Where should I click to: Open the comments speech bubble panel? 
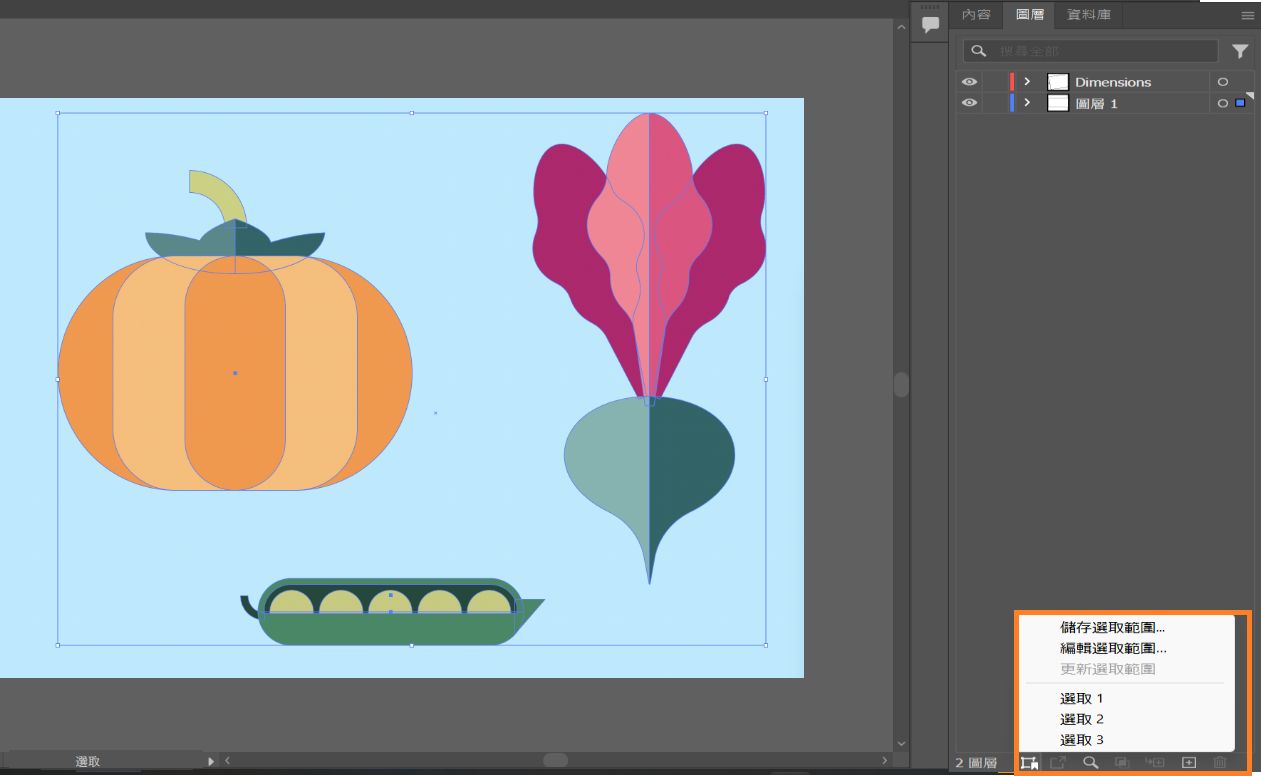click(x=931, y=24)
